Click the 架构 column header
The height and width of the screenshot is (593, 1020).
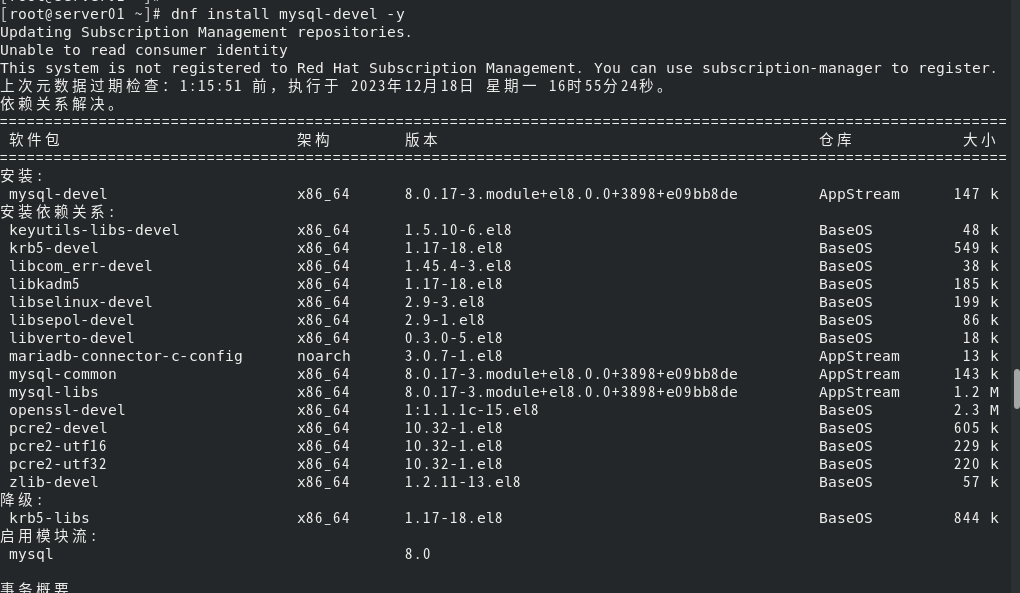[313, 140]
